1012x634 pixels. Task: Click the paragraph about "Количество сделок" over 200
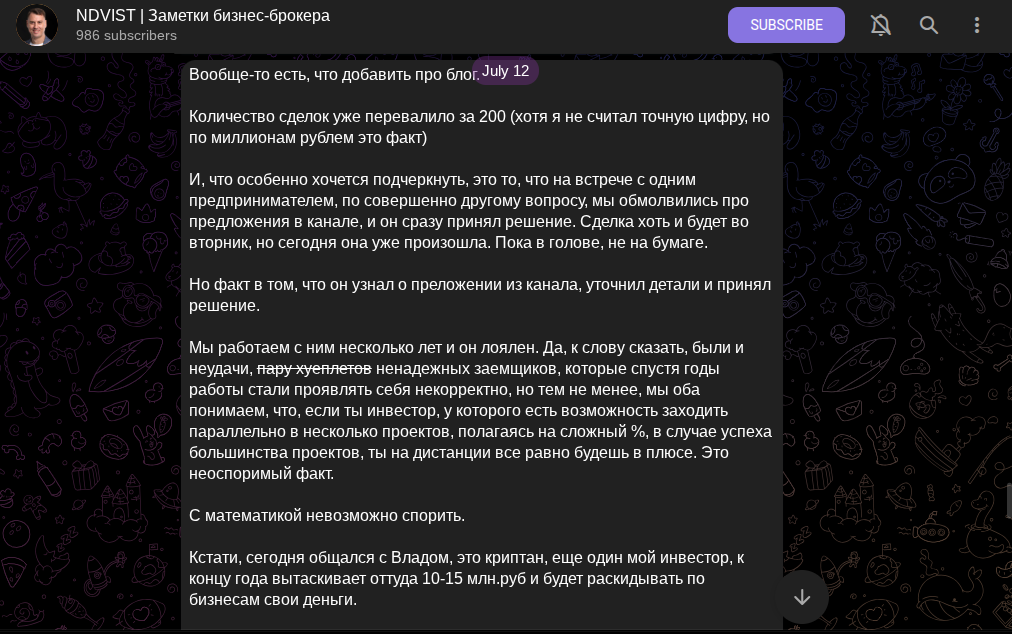click(479, 127)
